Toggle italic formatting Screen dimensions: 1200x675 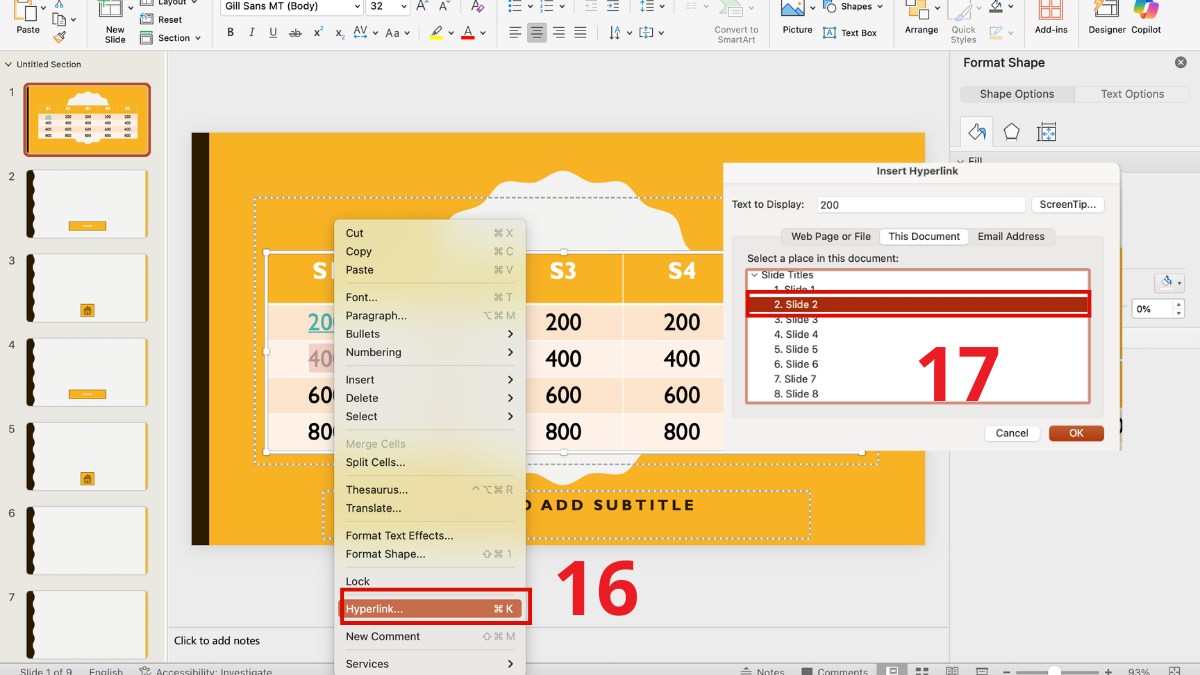252,33
